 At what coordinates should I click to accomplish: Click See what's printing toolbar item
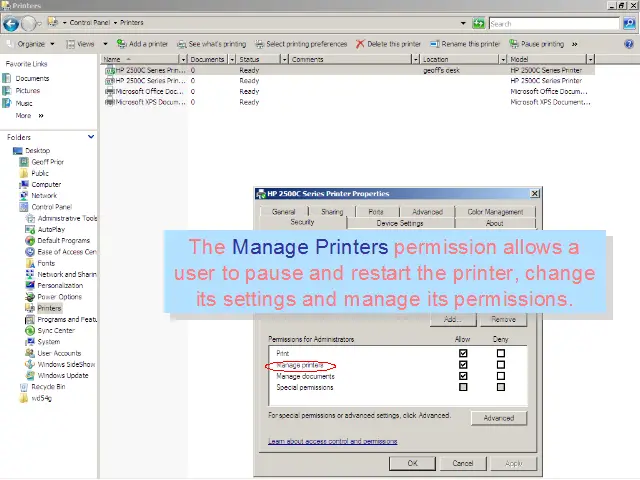211,44
